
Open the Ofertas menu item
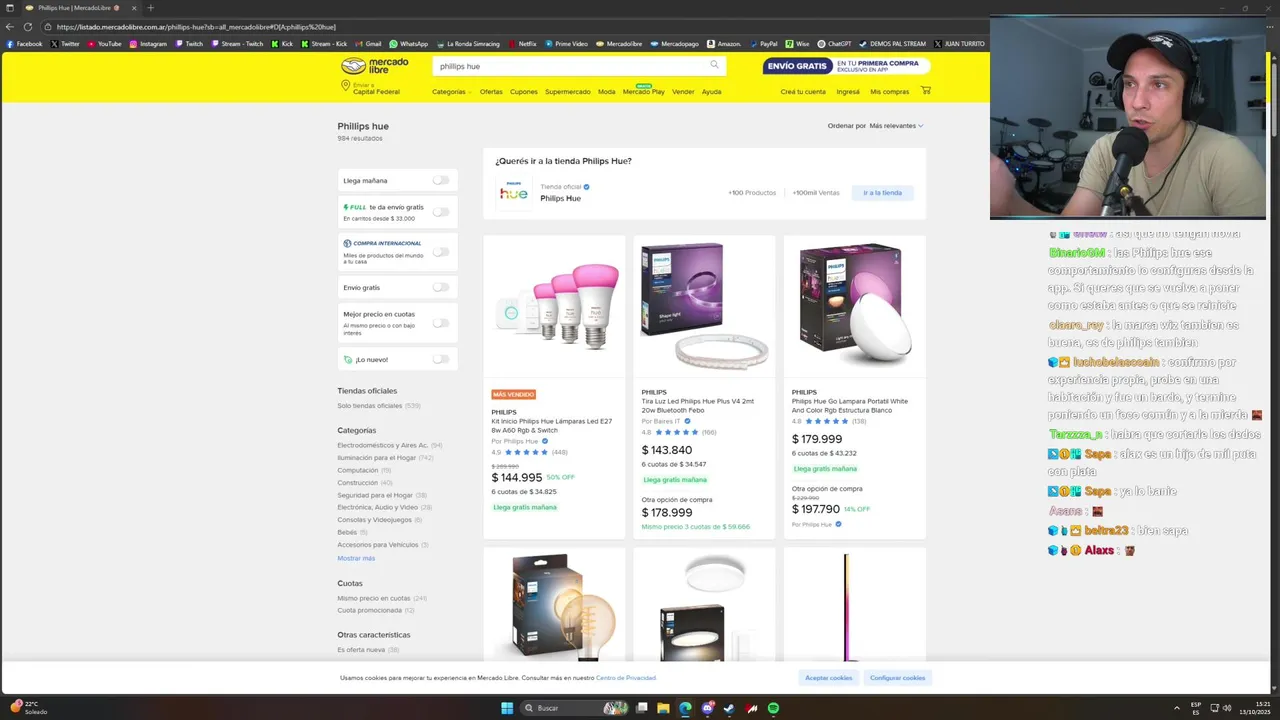(491, 92)
